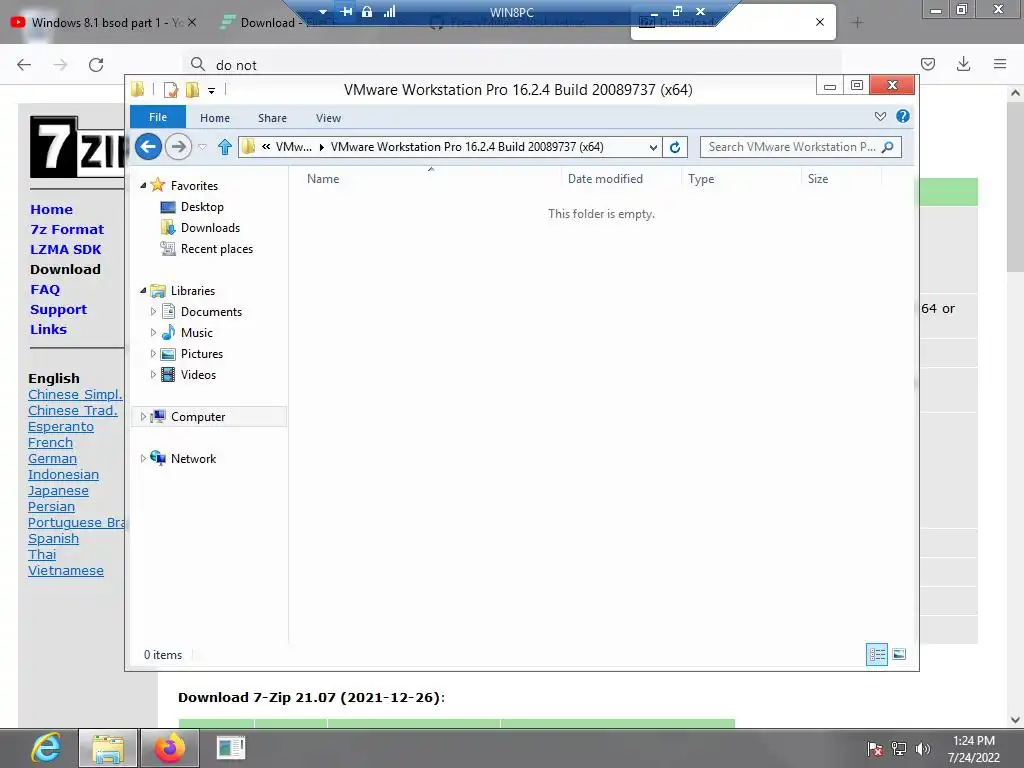The image size is (1024, 768).
Task: Open the File menu tab
Action: [158, 117]
